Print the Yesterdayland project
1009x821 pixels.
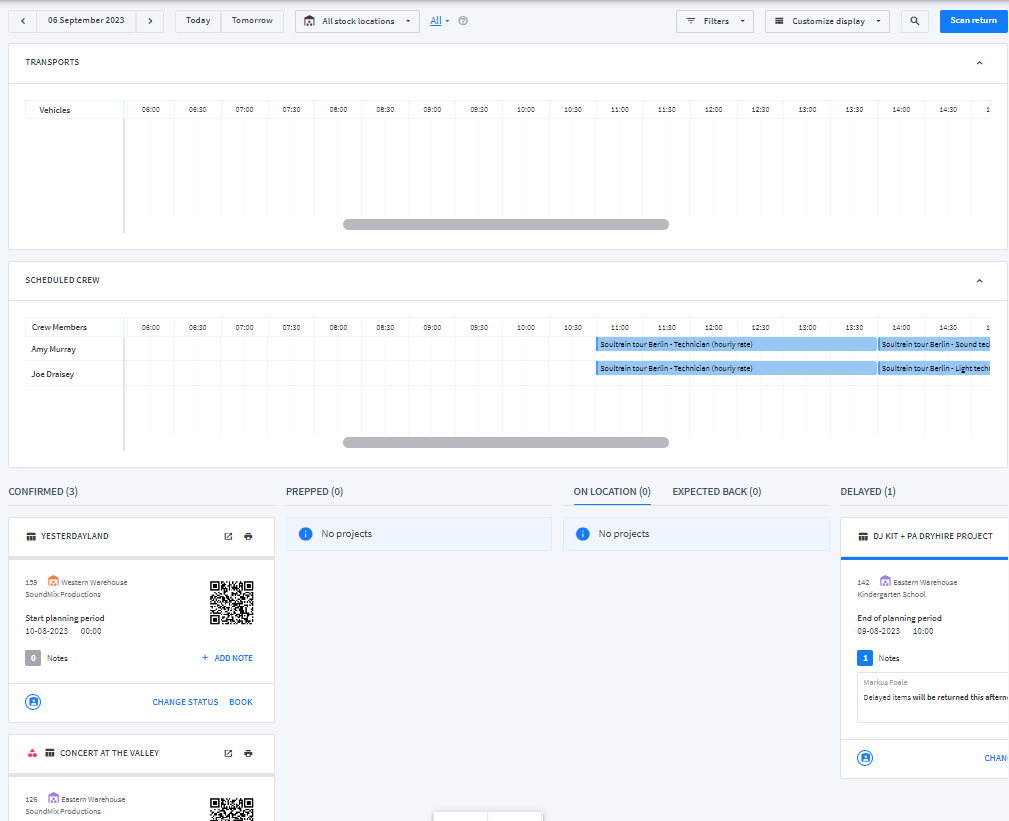(x=248, y=537)
